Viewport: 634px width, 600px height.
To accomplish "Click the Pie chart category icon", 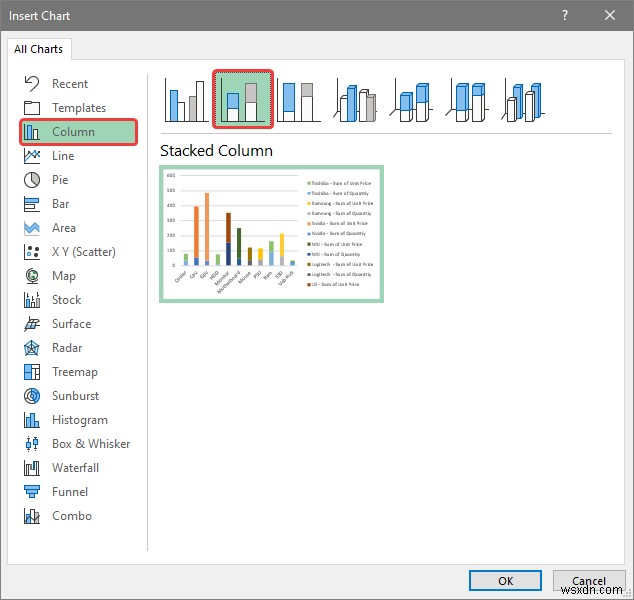I will [32, 180].
